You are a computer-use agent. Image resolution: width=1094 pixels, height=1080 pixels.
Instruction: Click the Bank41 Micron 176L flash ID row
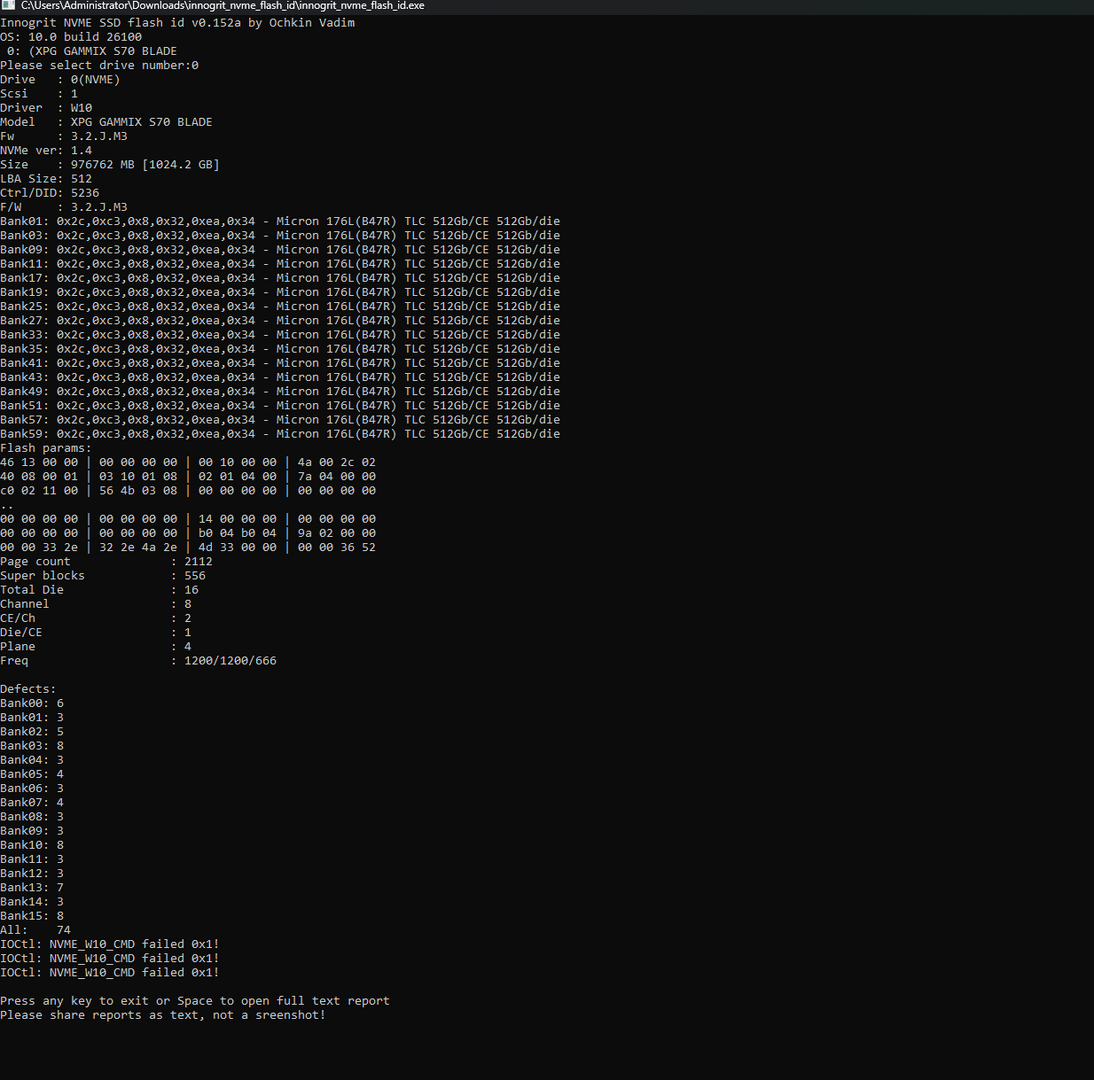[280, 363]
